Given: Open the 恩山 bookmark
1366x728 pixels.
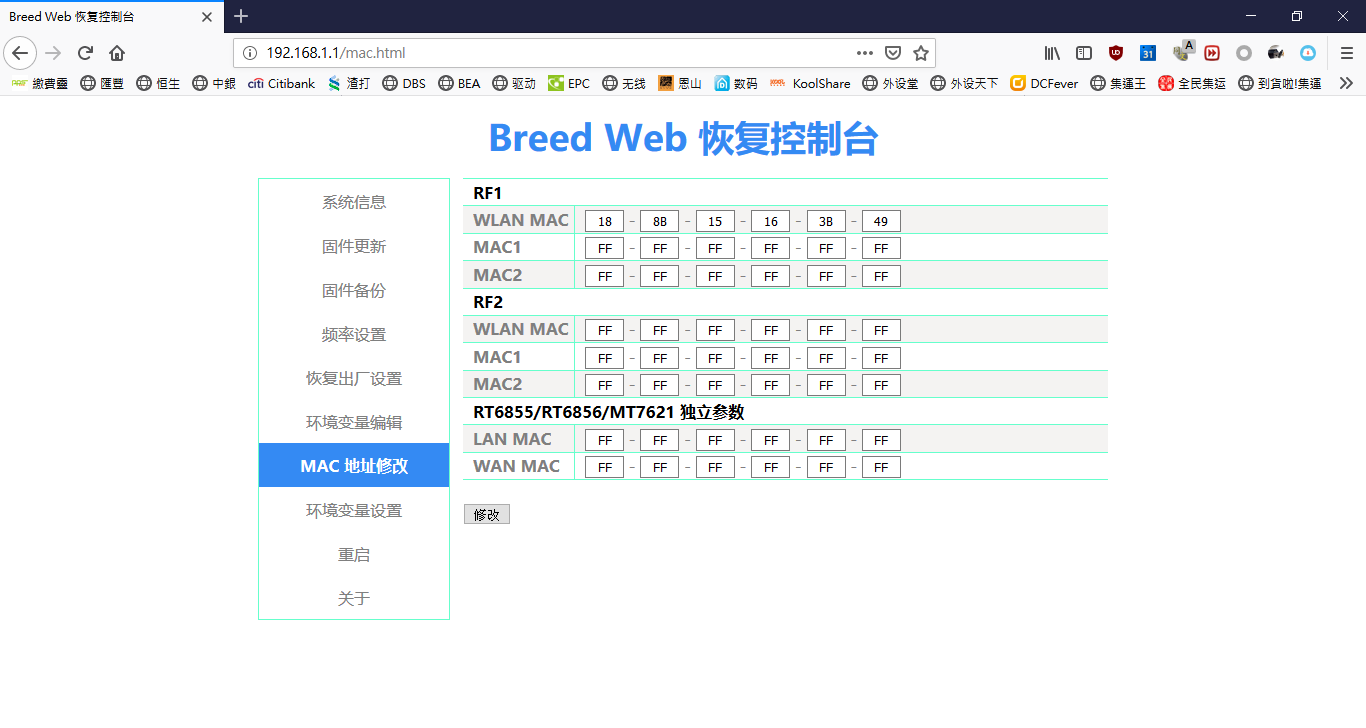Looking at the screenshot, I should pyautogui.click(x=680, y=84).
